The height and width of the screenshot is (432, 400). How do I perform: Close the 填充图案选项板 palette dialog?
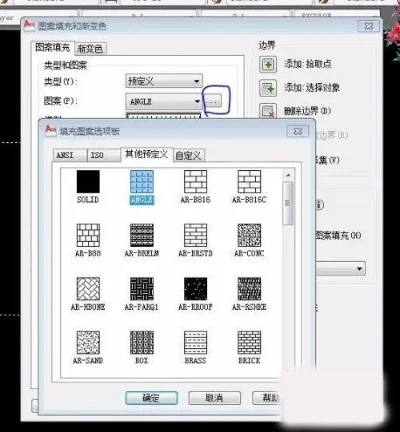[x=297, y=132]
